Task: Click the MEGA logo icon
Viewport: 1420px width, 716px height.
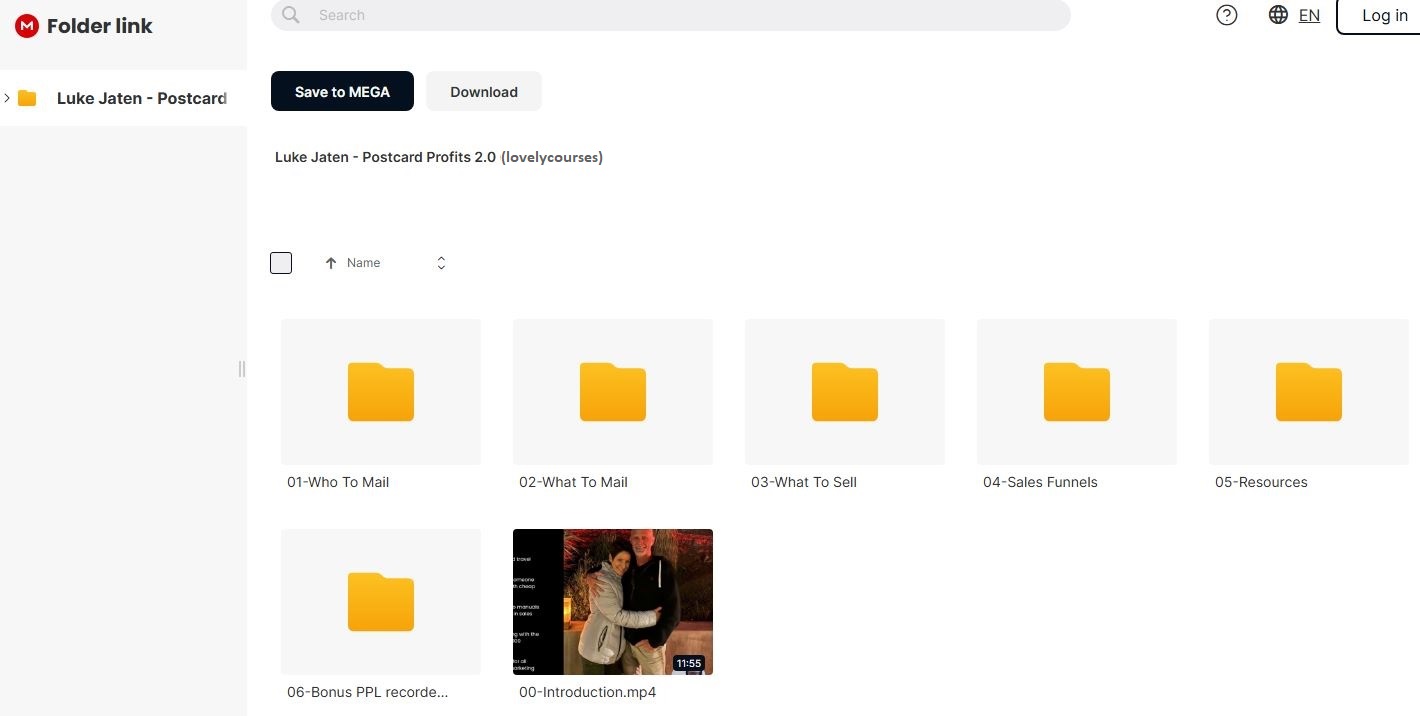Action: pos(27,26)
